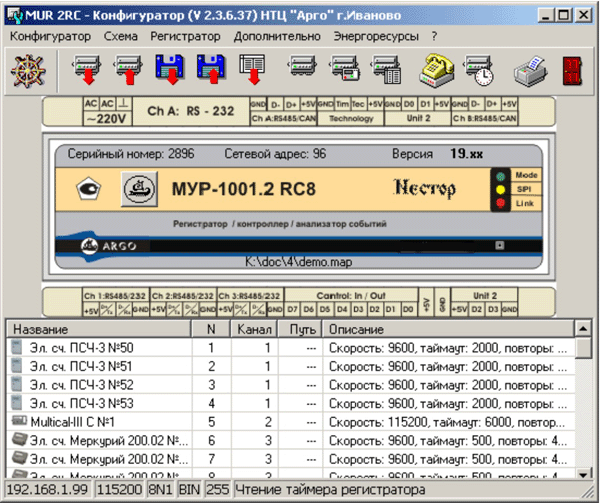Viewport: 600px width, 503px height.
Task: Click IP address 192.168.1.99 in status bar
Action: click(x=47, y=489)
